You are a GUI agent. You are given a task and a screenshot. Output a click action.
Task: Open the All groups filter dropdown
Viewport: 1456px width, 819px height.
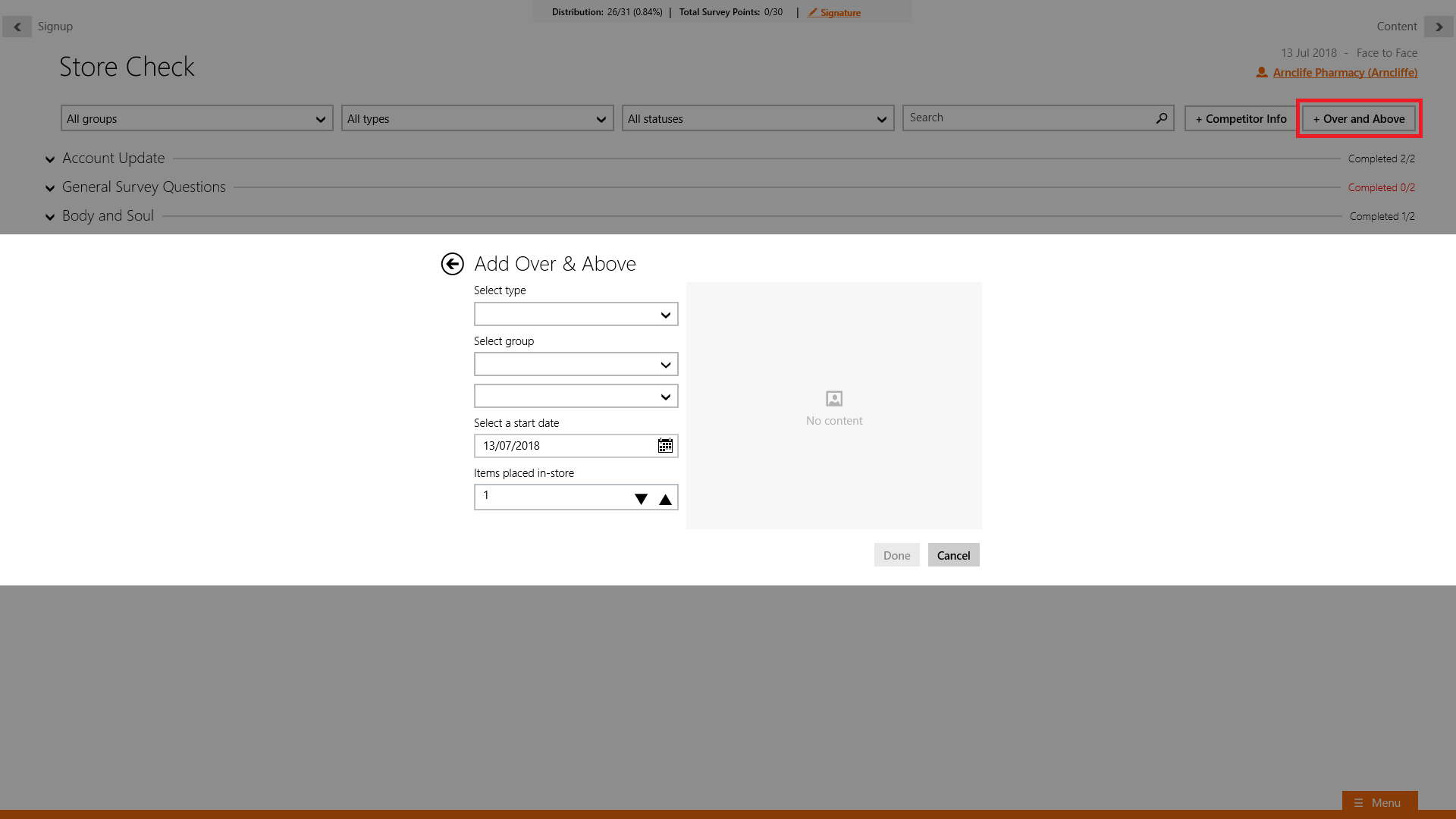(x=196, y=119)
